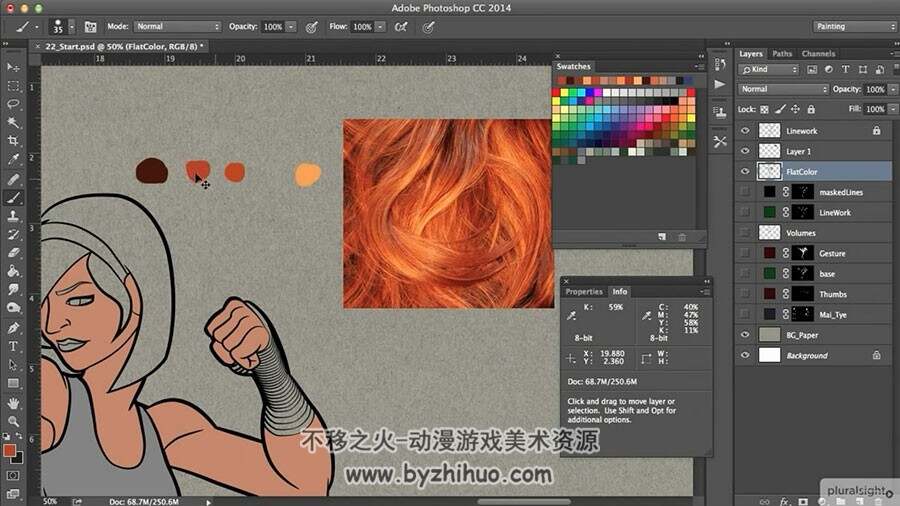Switch to the Properties tab

pos(584,291)
